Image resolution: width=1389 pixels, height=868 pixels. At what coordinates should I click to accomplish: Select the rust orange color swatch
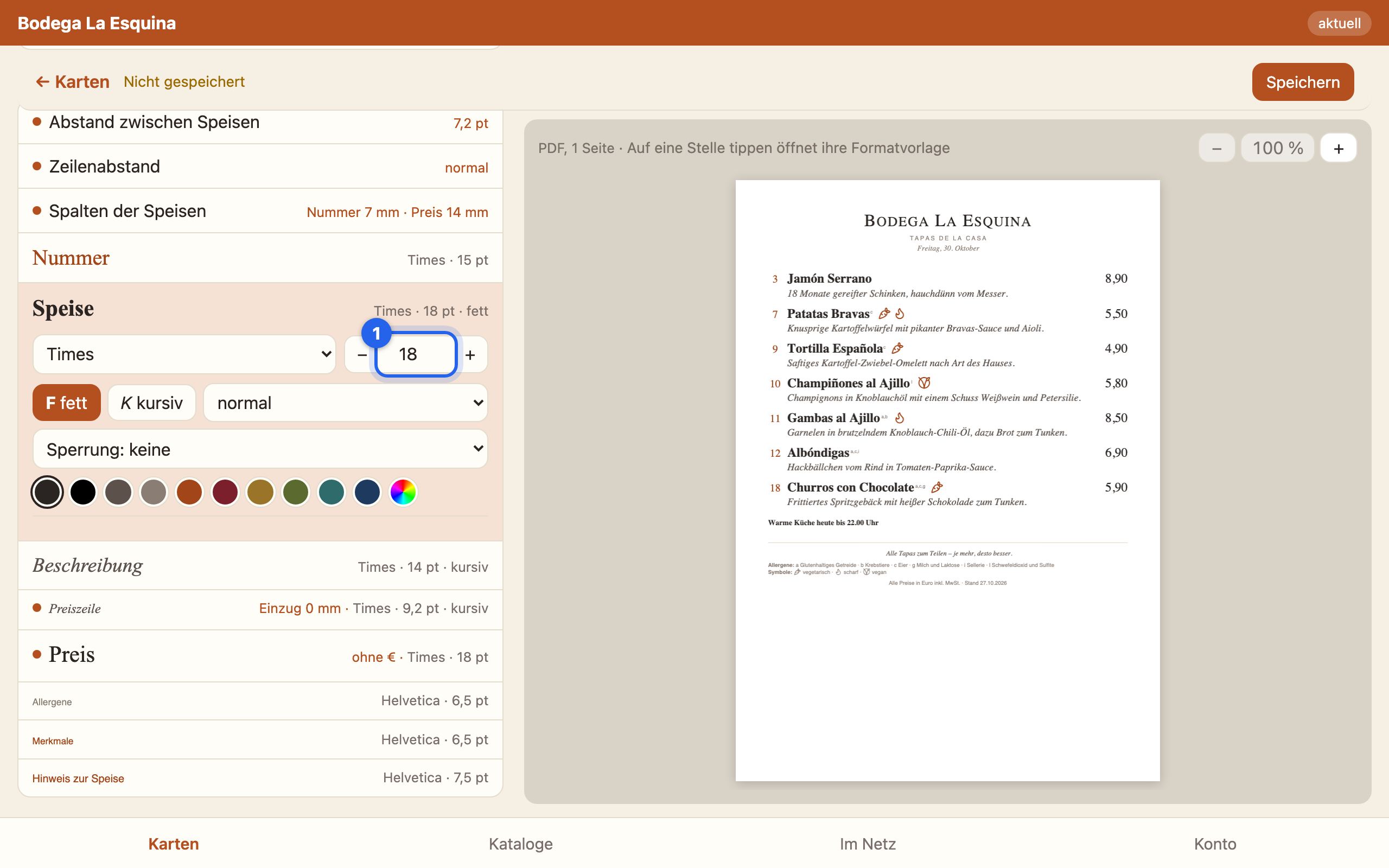pos(189,492)
